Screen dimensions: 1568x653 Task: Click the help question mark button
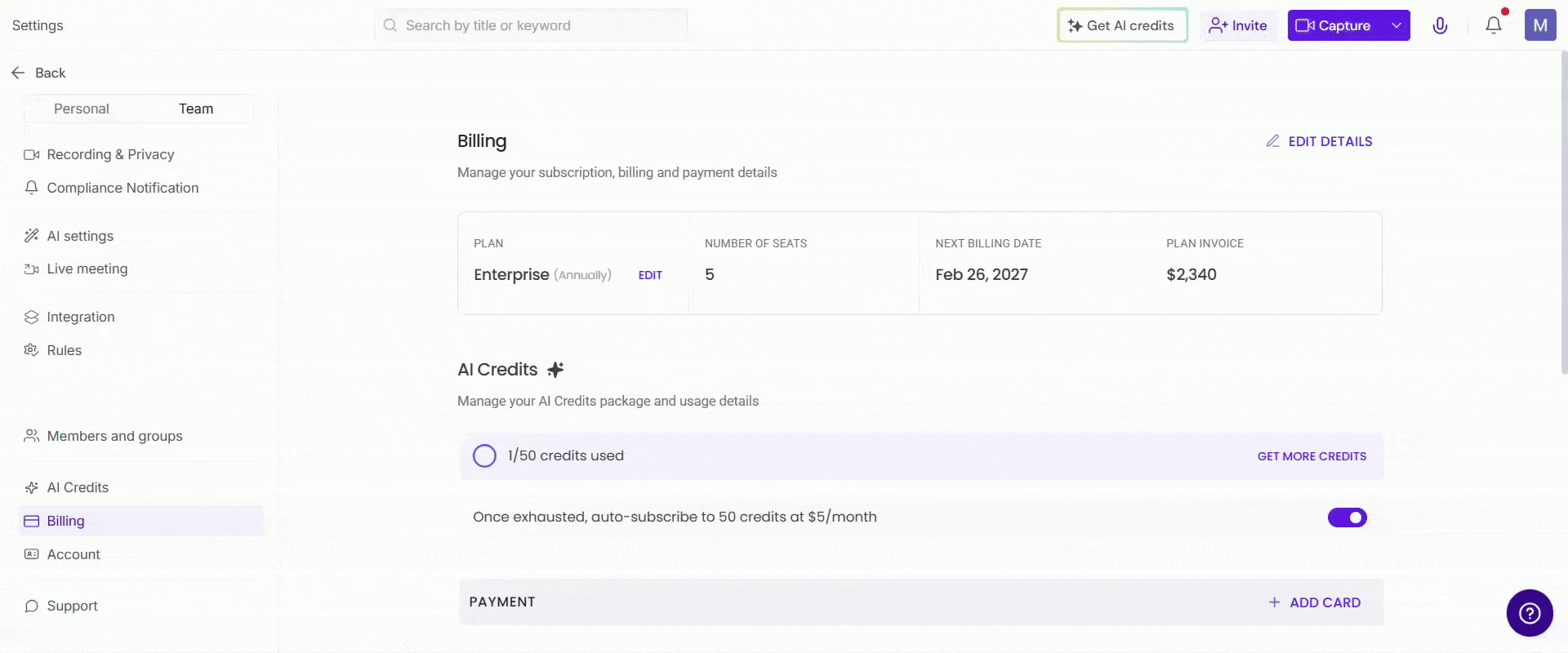[x=1529, y=613]
